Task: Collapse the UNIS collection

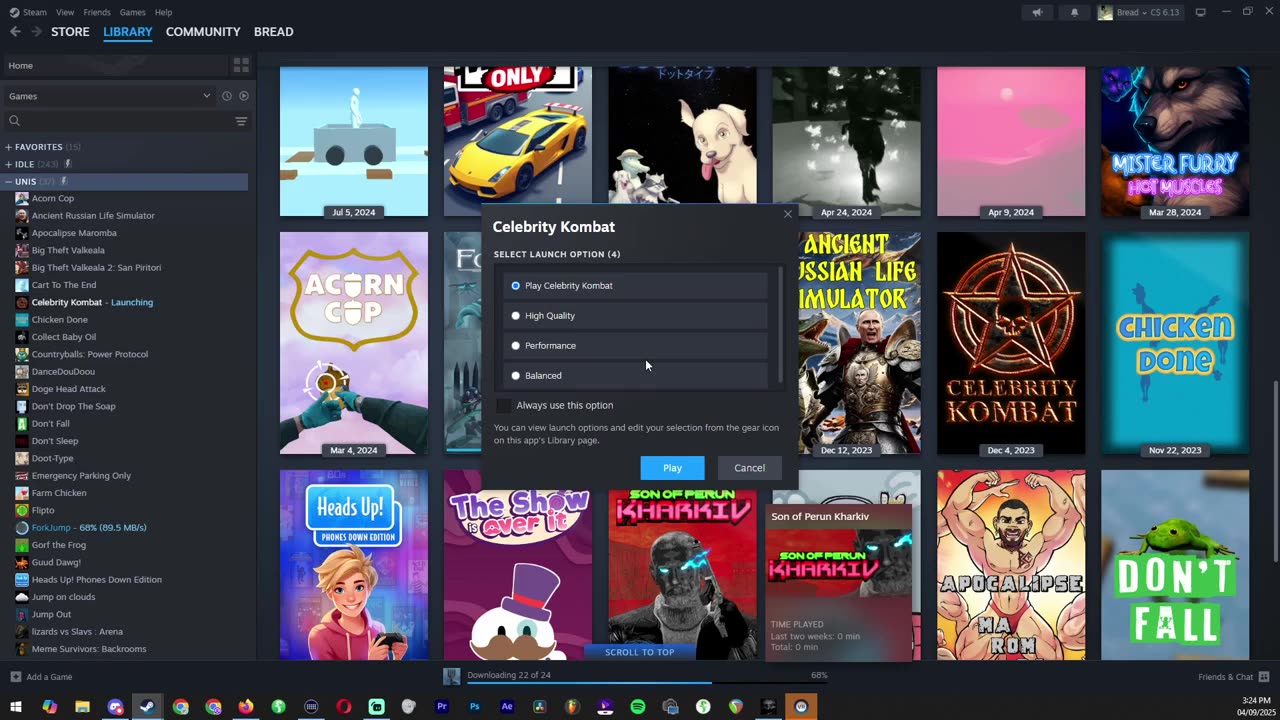Action: (8, 182)
